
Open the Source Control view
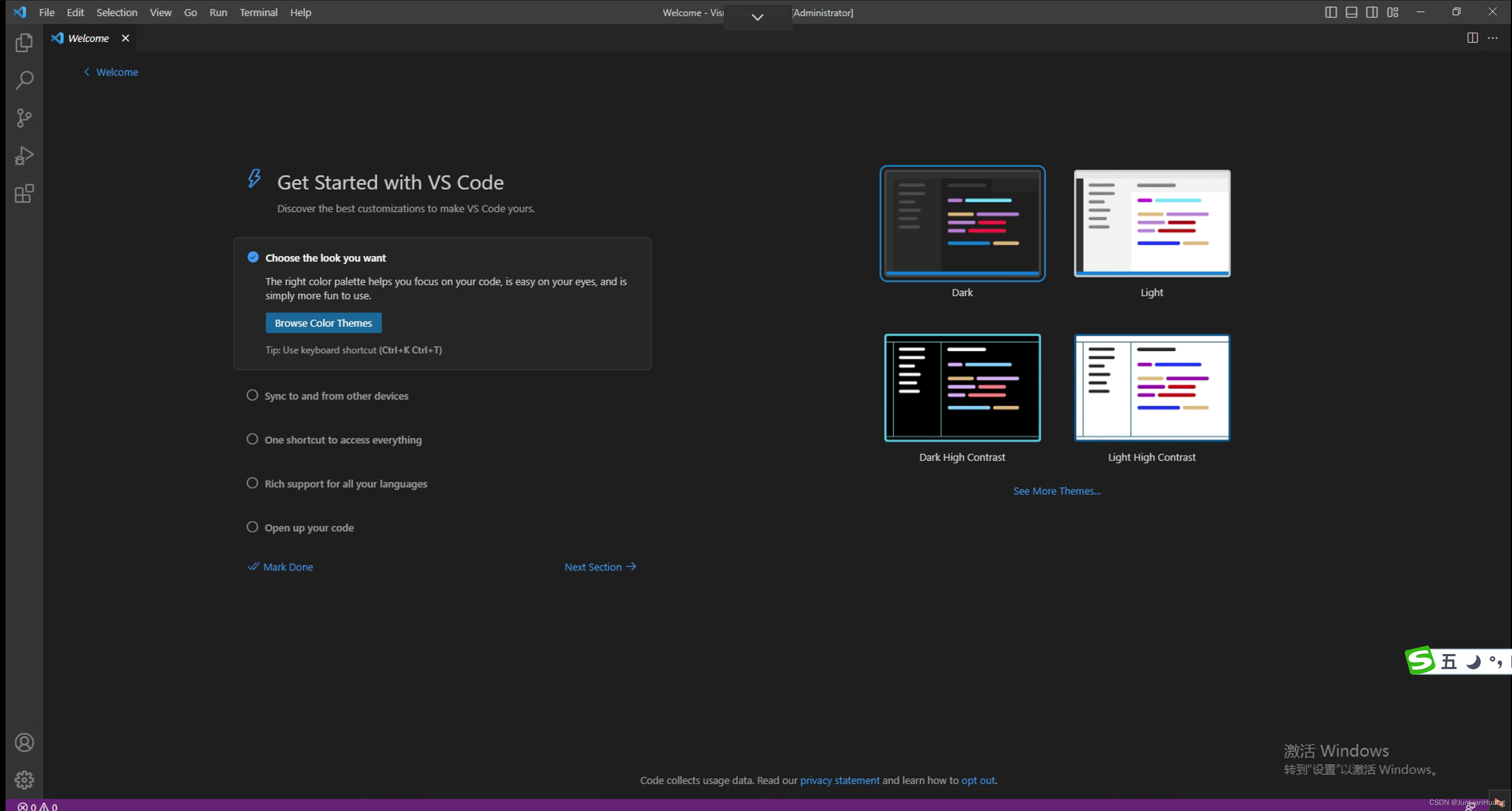click(x=24, y=118)
